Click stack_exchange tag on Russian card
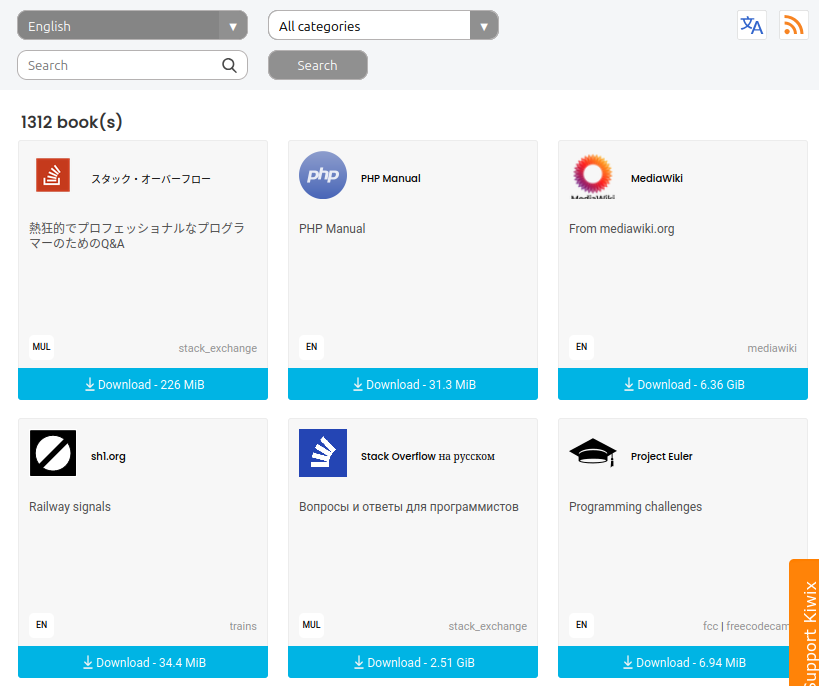The width and height of the screenshot is (819, 686). pos(488,626)
